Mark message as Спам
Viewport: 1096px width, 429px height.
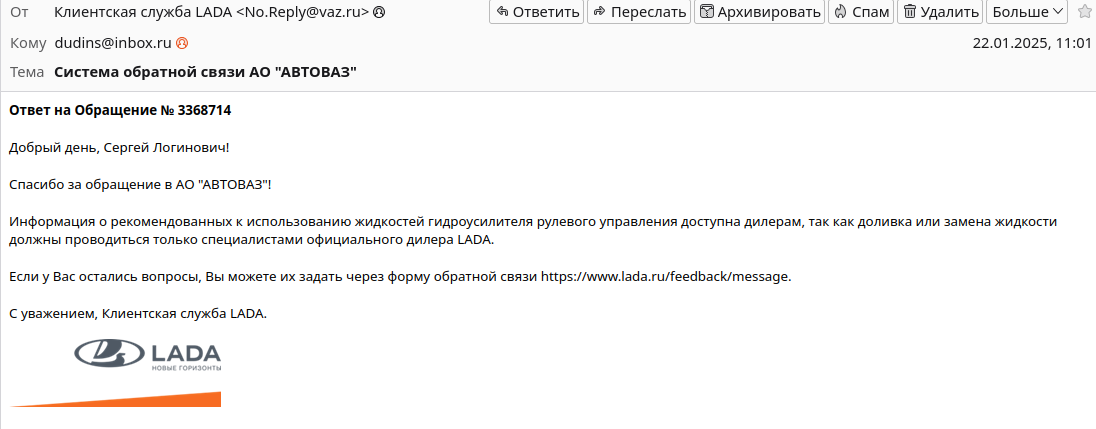point(861,12)
